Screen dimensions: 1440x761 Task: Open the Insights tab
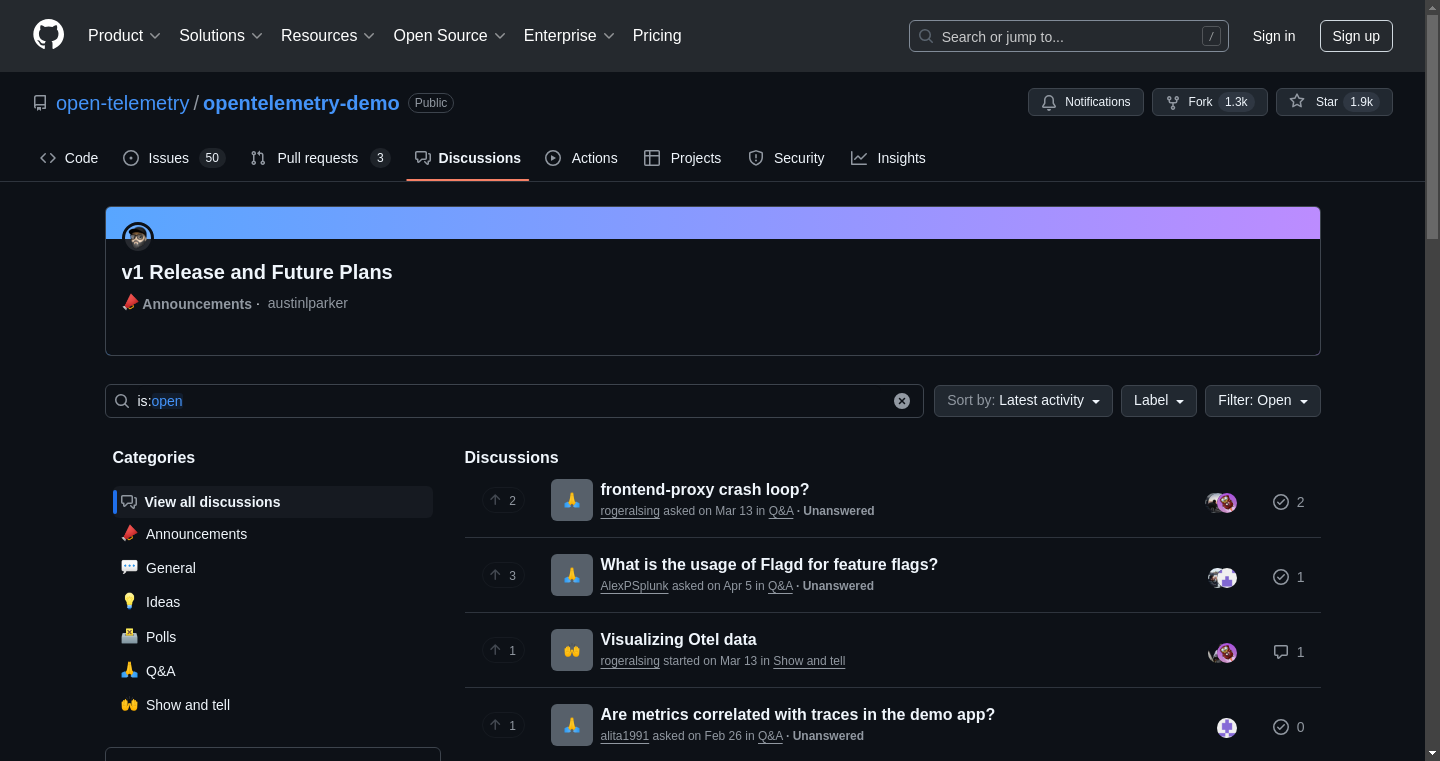(x=888, y=158)
